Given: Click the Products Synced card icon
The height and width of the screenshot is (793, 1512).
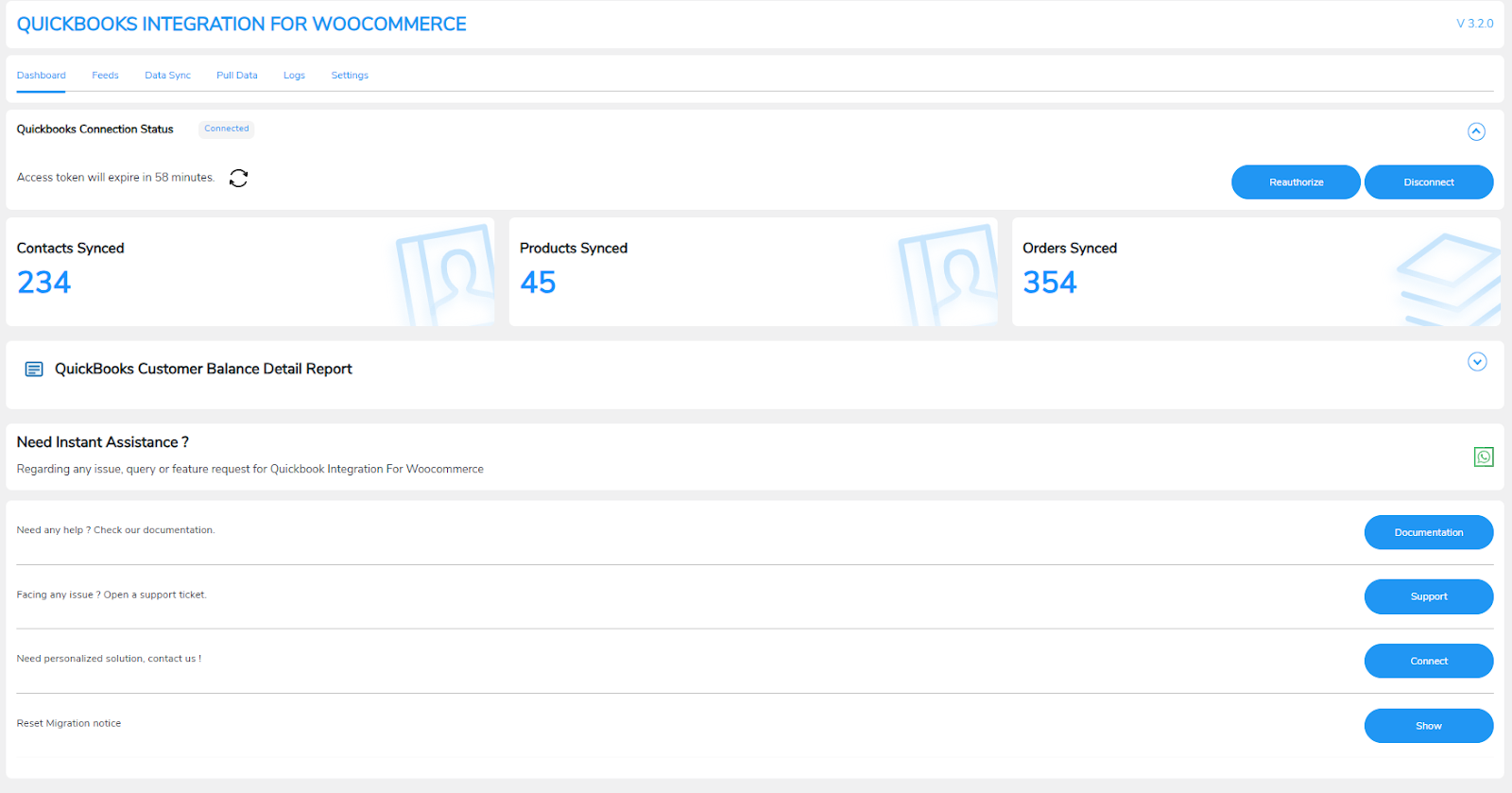Looking at the screenshot, I should click(949, 275).
